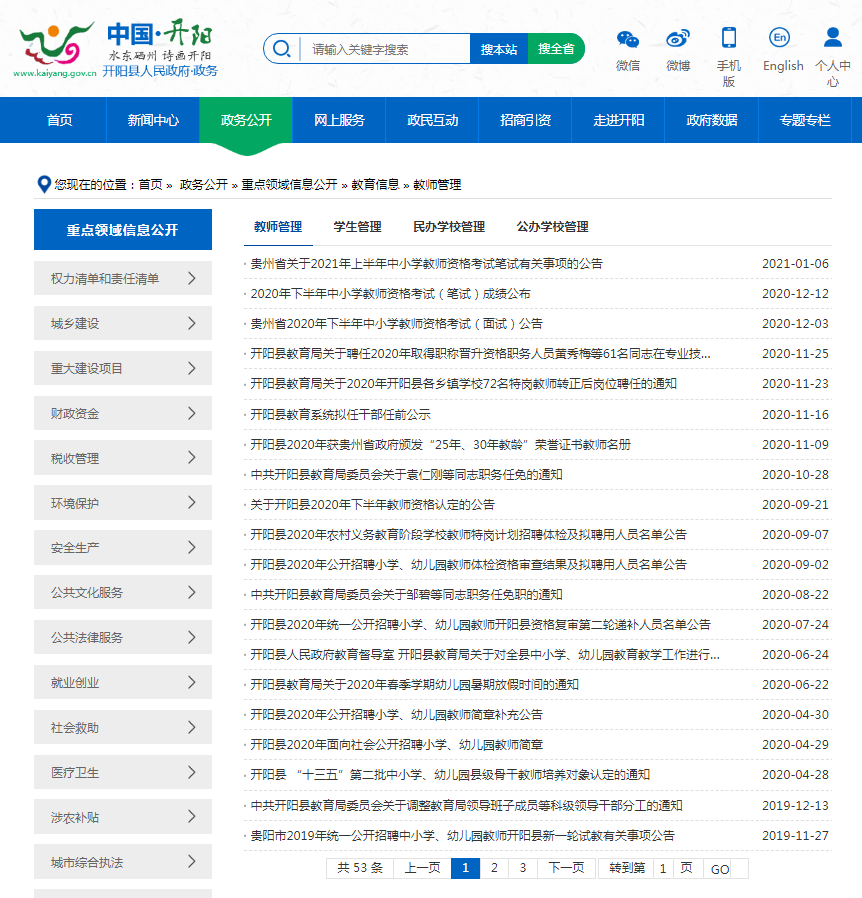
Task: Open the 开阳县教育系统拟任干部任前公示 article
Action: (340, 414)
